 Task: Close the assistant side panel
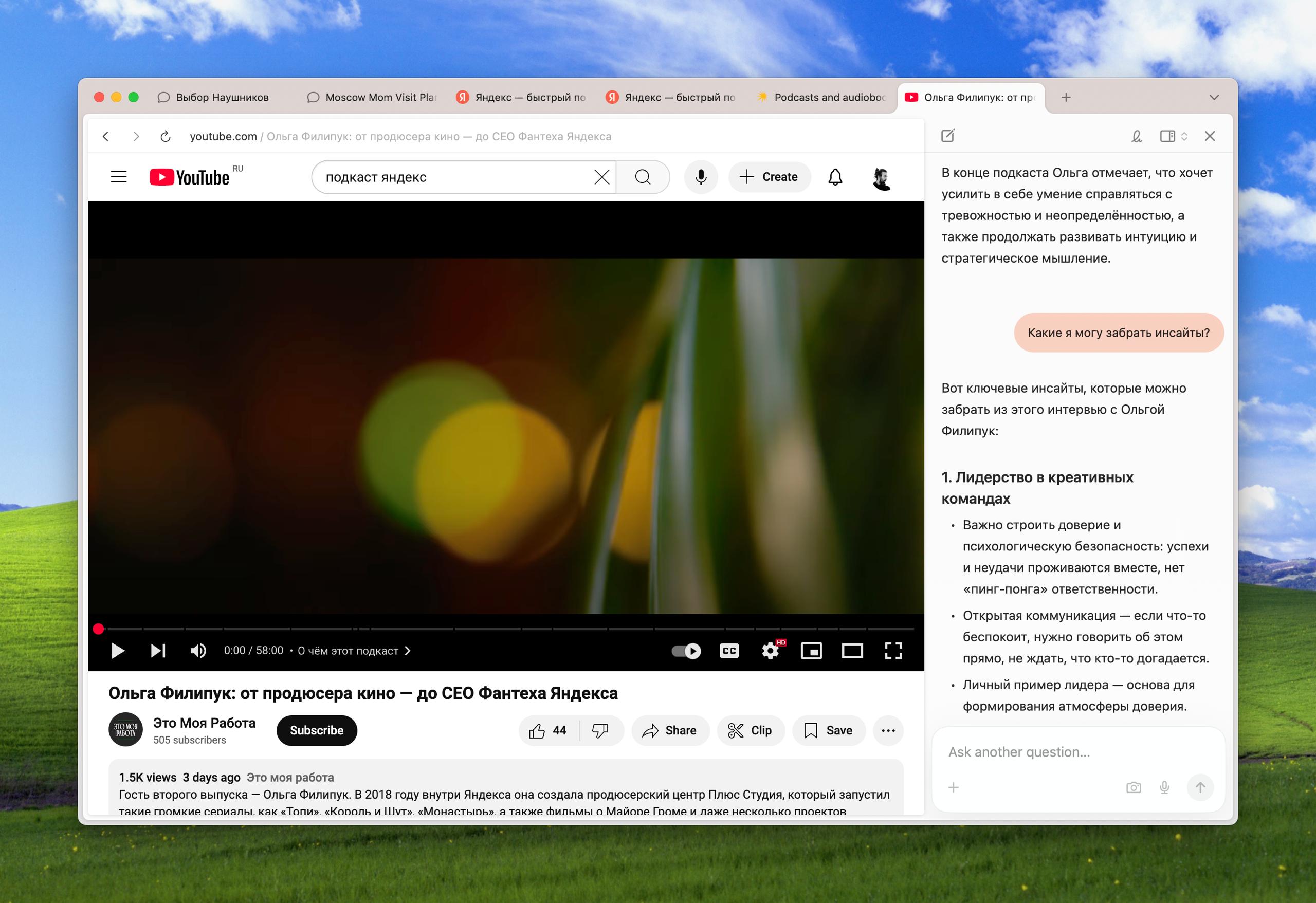(1210, 136)
